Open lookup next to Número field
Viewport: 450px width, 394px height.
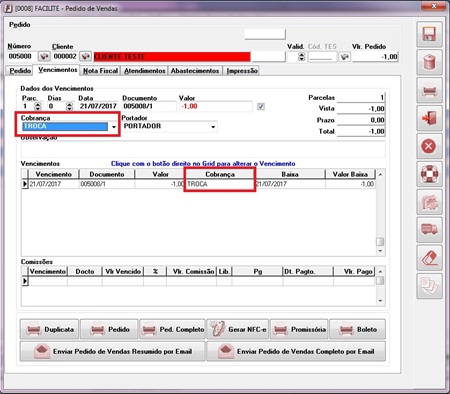coord(44,56)
